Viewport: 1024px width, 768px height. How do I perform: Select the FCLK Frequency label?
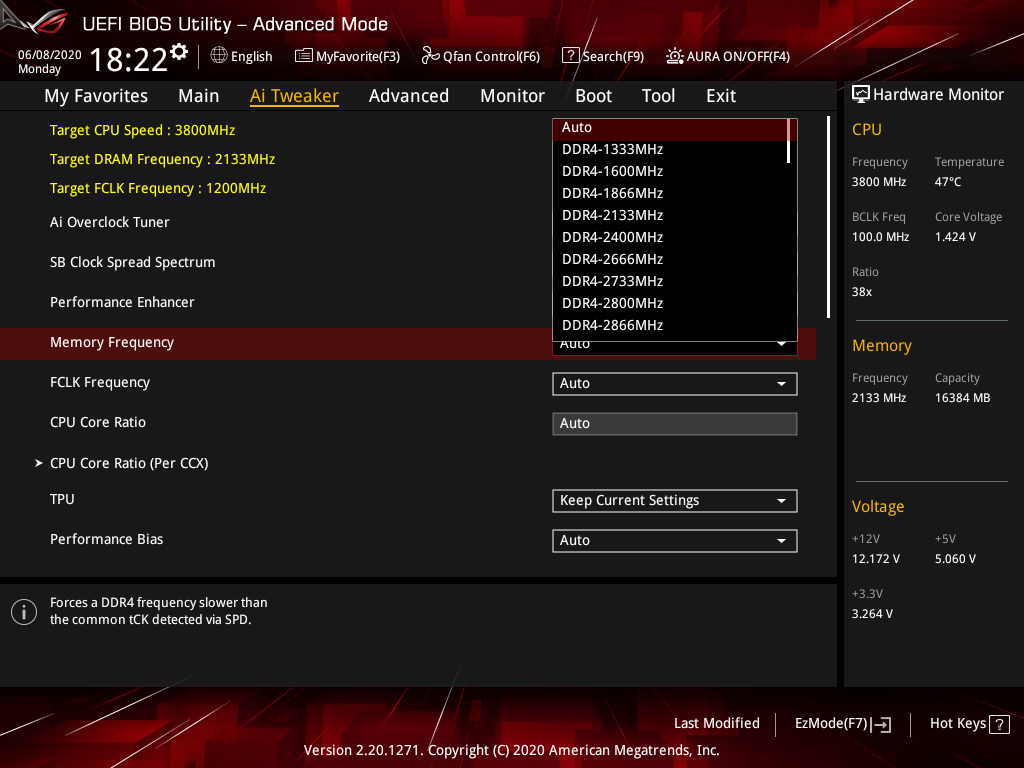tap(100, 383)
